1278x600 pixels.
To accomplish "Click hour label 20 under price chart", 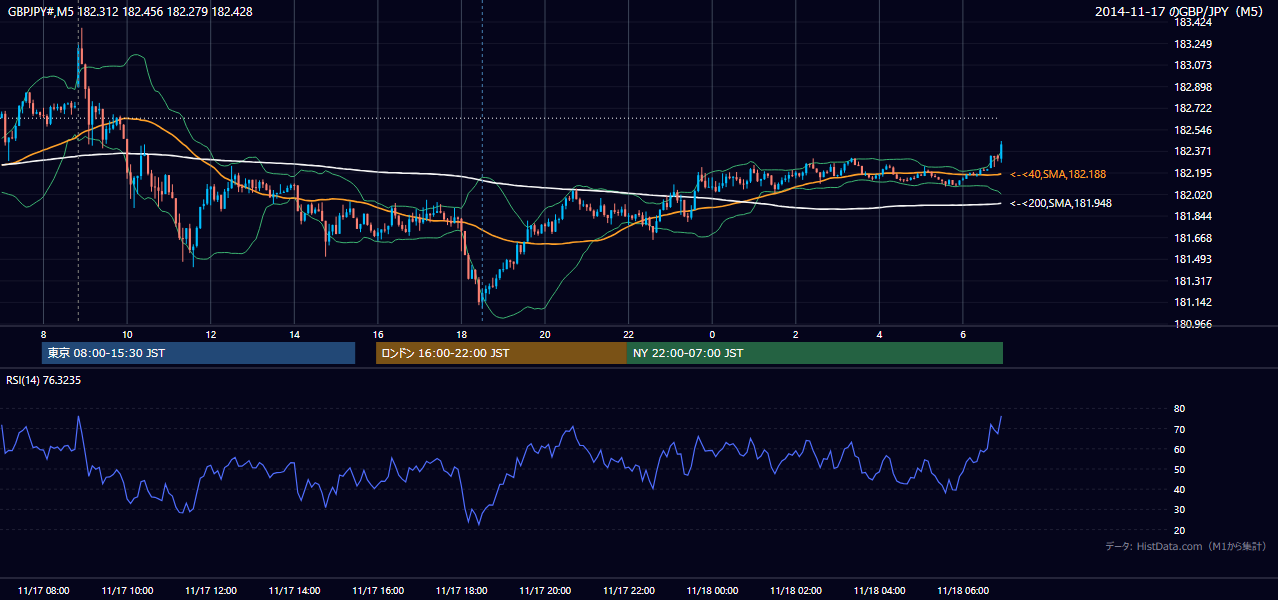I will pos(545,334).
